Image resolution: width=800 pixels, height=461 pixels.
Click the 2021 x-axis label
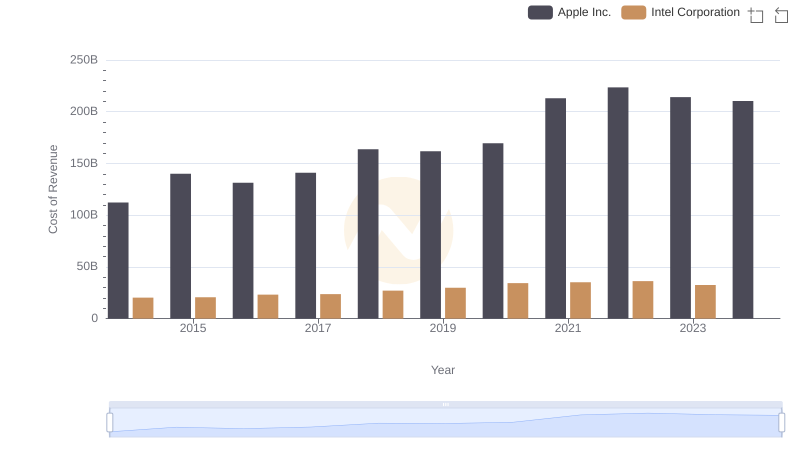click(x=568, y=328)
